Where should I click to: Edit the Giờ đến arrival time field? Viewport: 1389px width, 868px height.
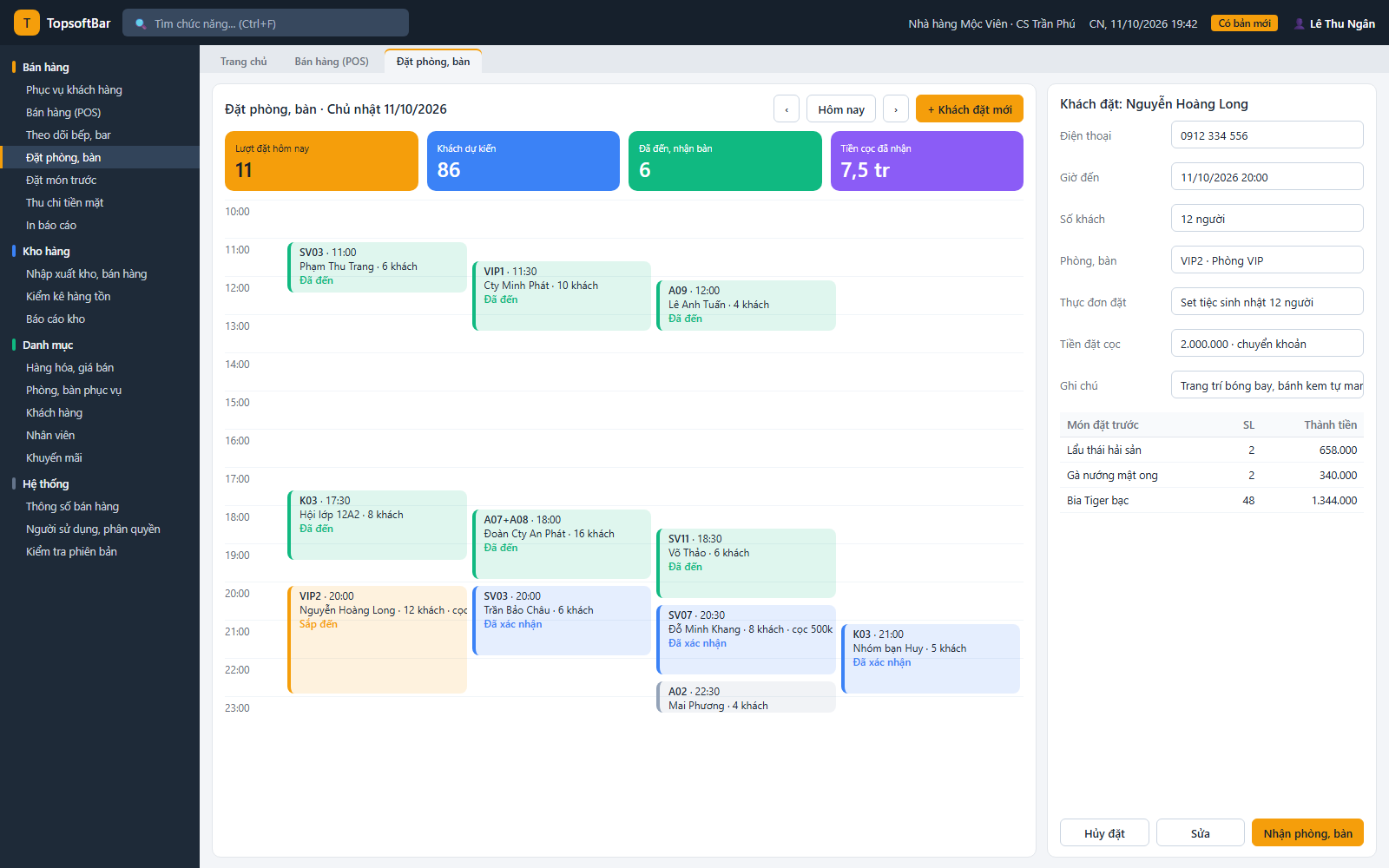tap(1267, 177)
